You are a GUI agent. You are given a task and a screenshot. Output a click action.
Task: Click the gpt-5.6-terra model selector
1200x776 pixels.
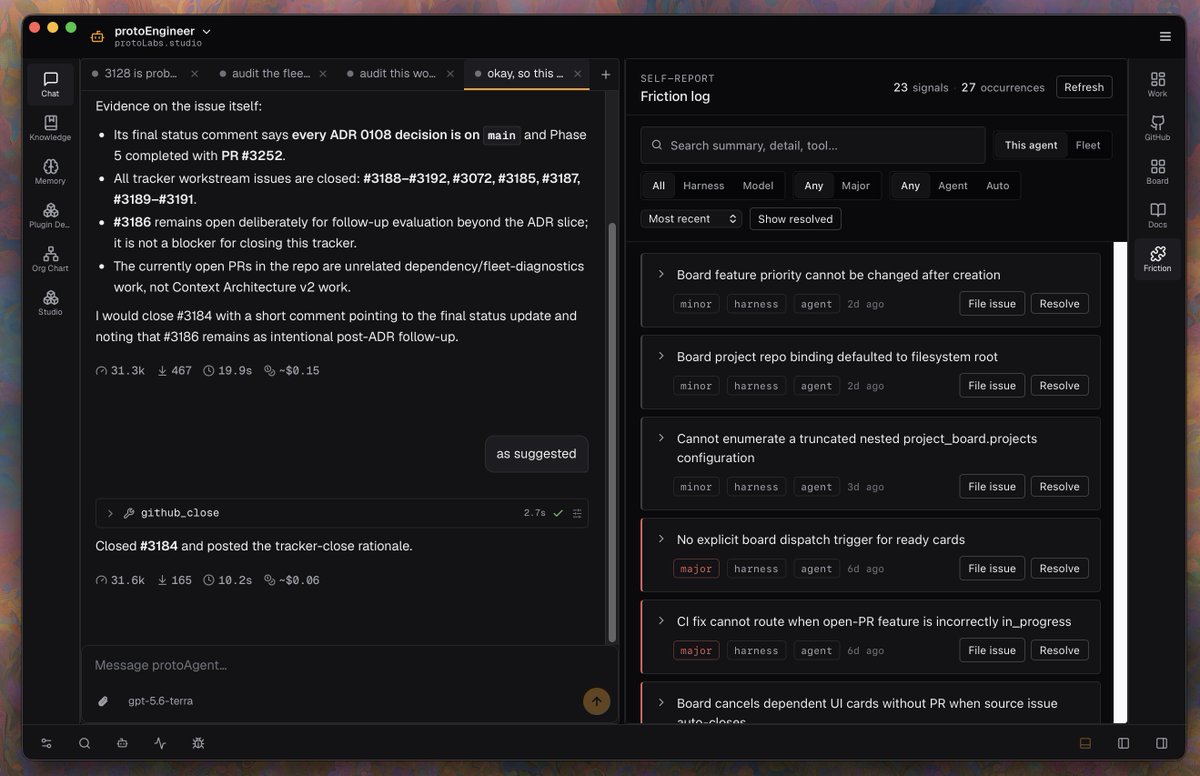(160, 701)
